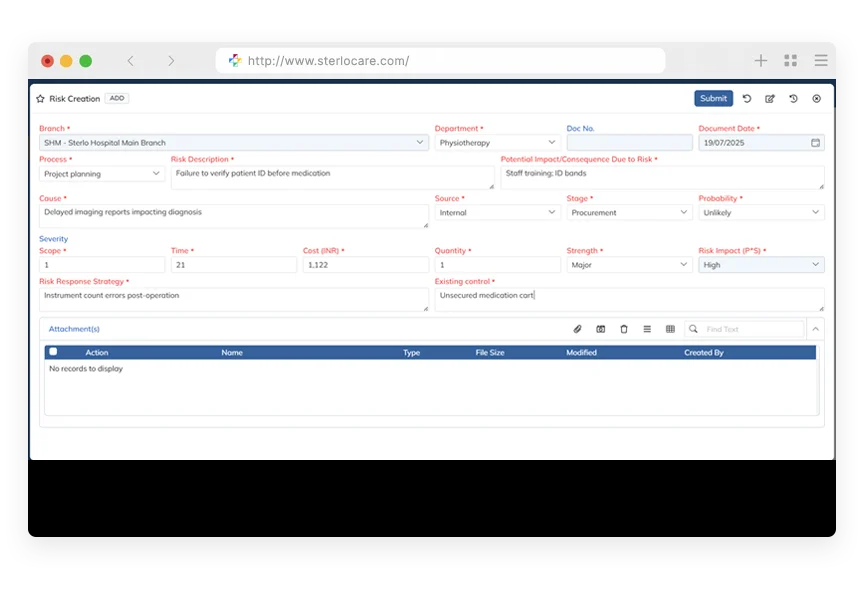
Task: Click the paperclip attach file icon
Action: pos(577,329)
